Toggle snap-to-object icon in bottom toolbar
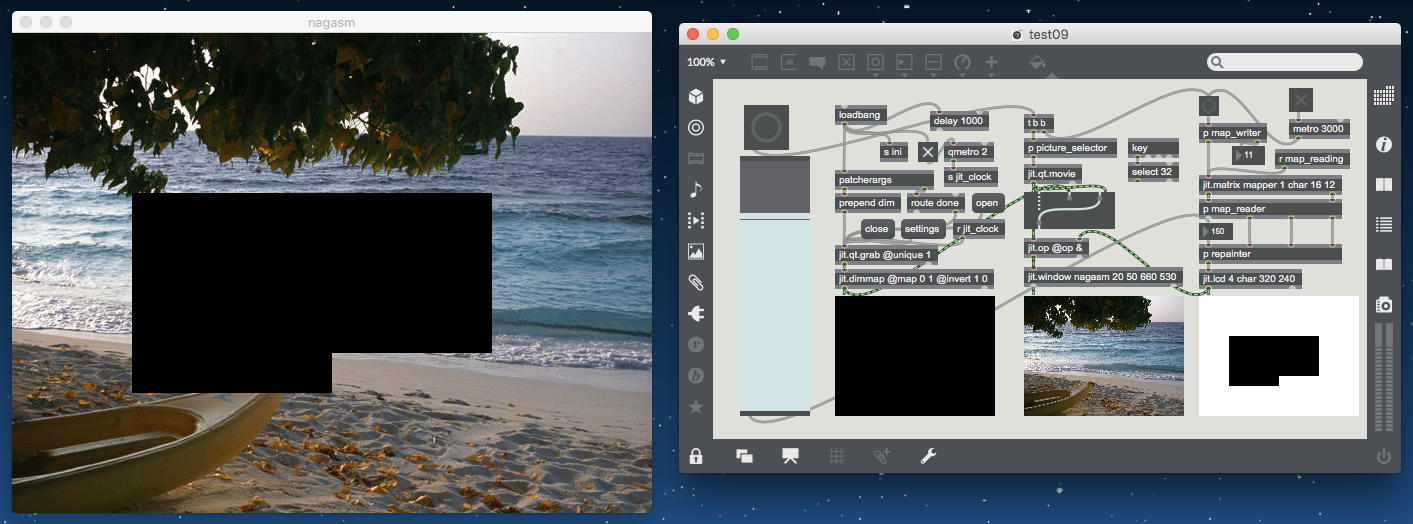 tap(882, 456)
